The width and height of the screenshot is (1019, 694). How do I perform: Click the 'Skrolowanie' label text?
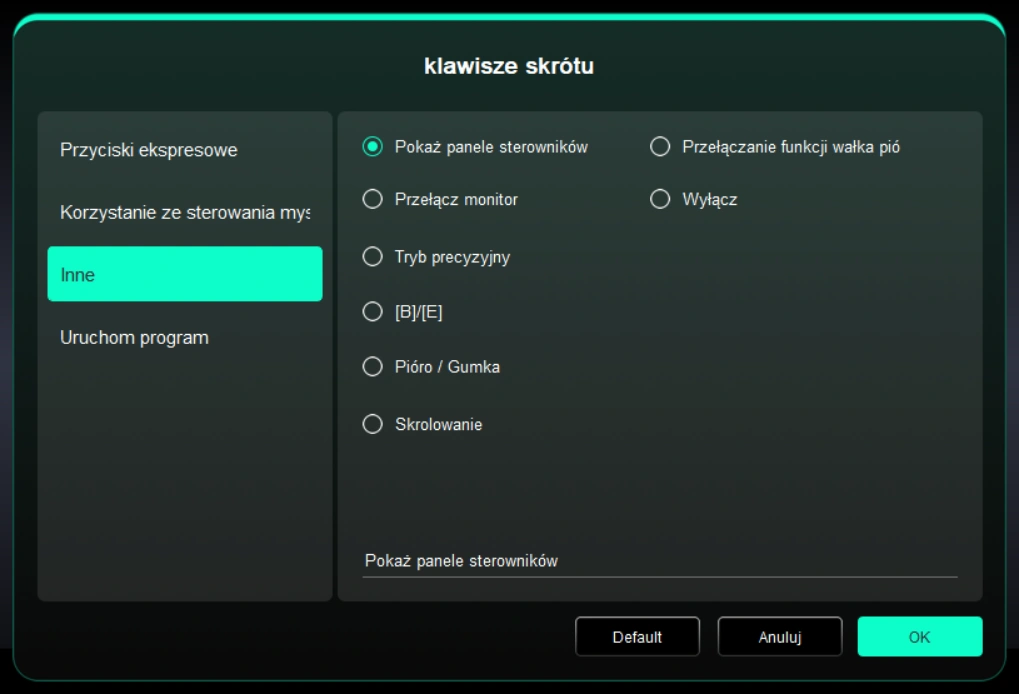(438, 425)
